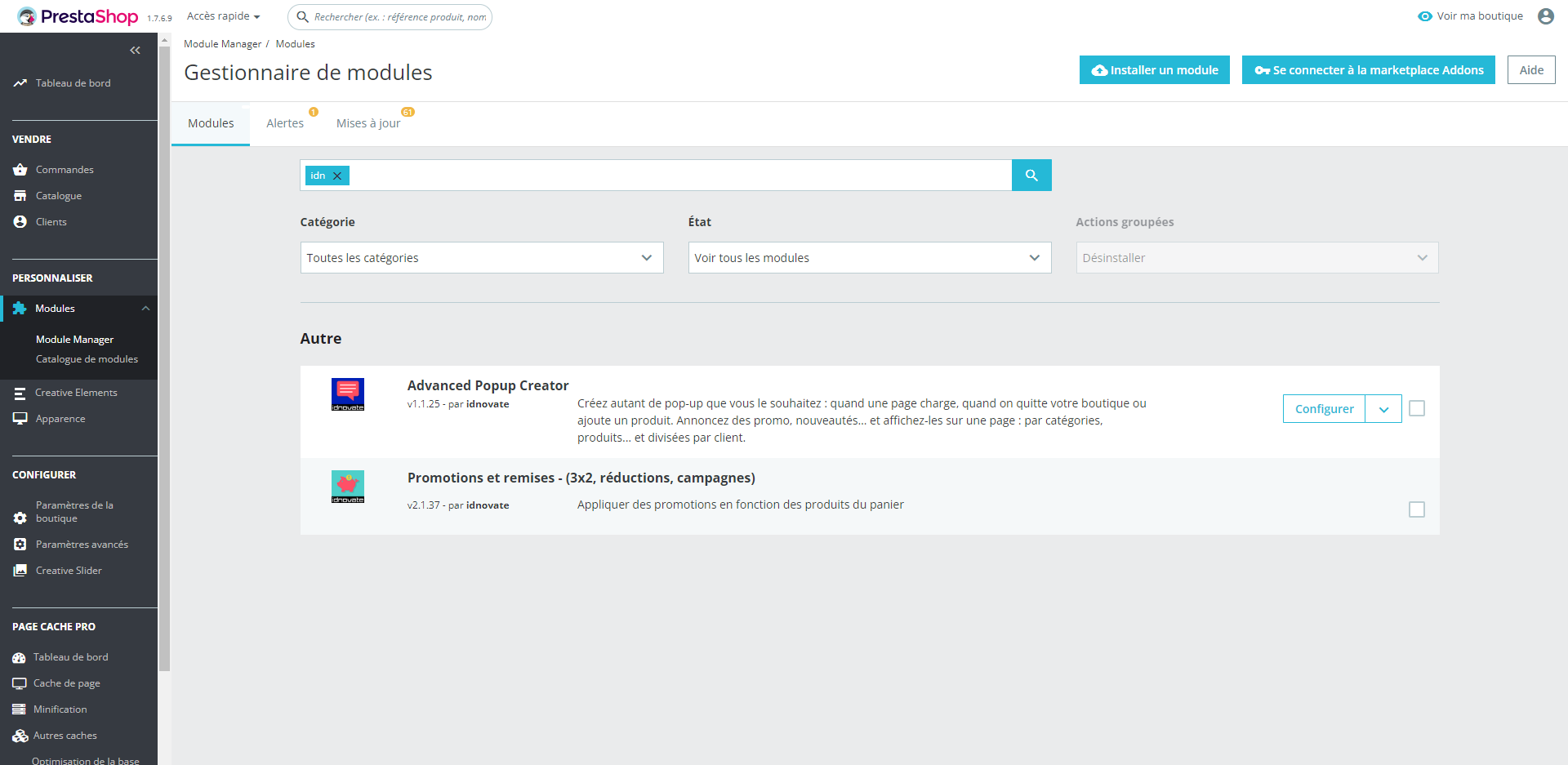Click Module Manager breadcrumb link
Image resolution: width=1568 pixels, height=765 pixels.
tap(223, 44)
